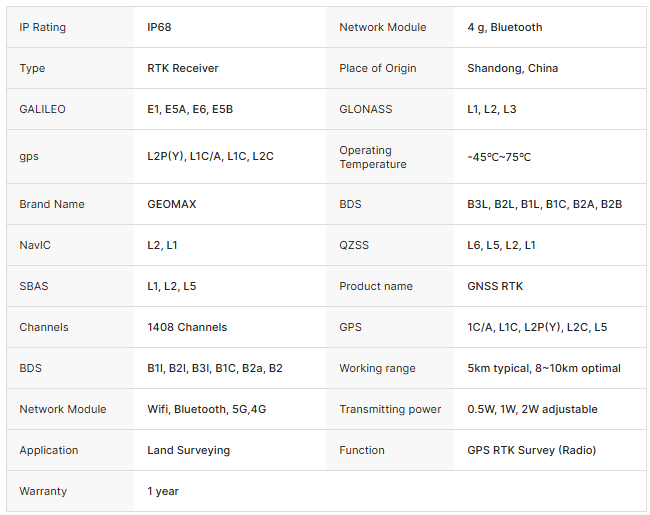
Task: Select the Brand Name label
Action: click(x=52, y=204)
